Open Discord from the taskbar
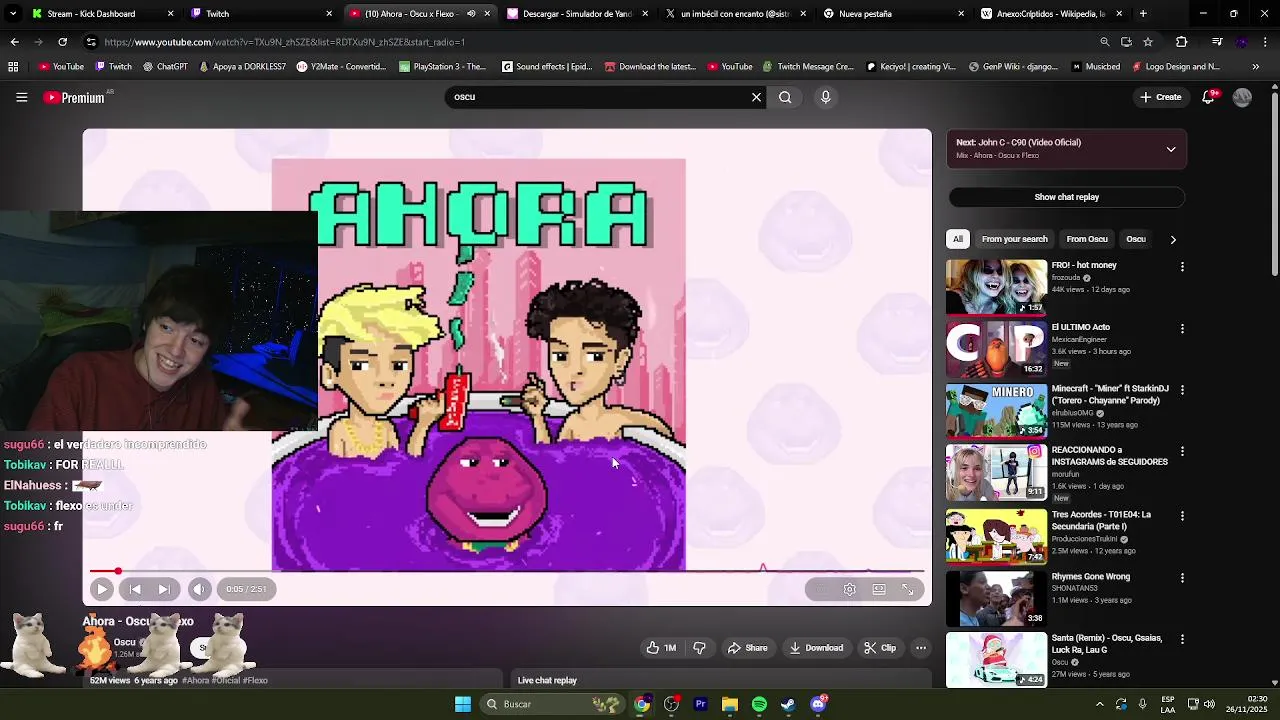1280x720 pixels. click(x=818, y=704)
